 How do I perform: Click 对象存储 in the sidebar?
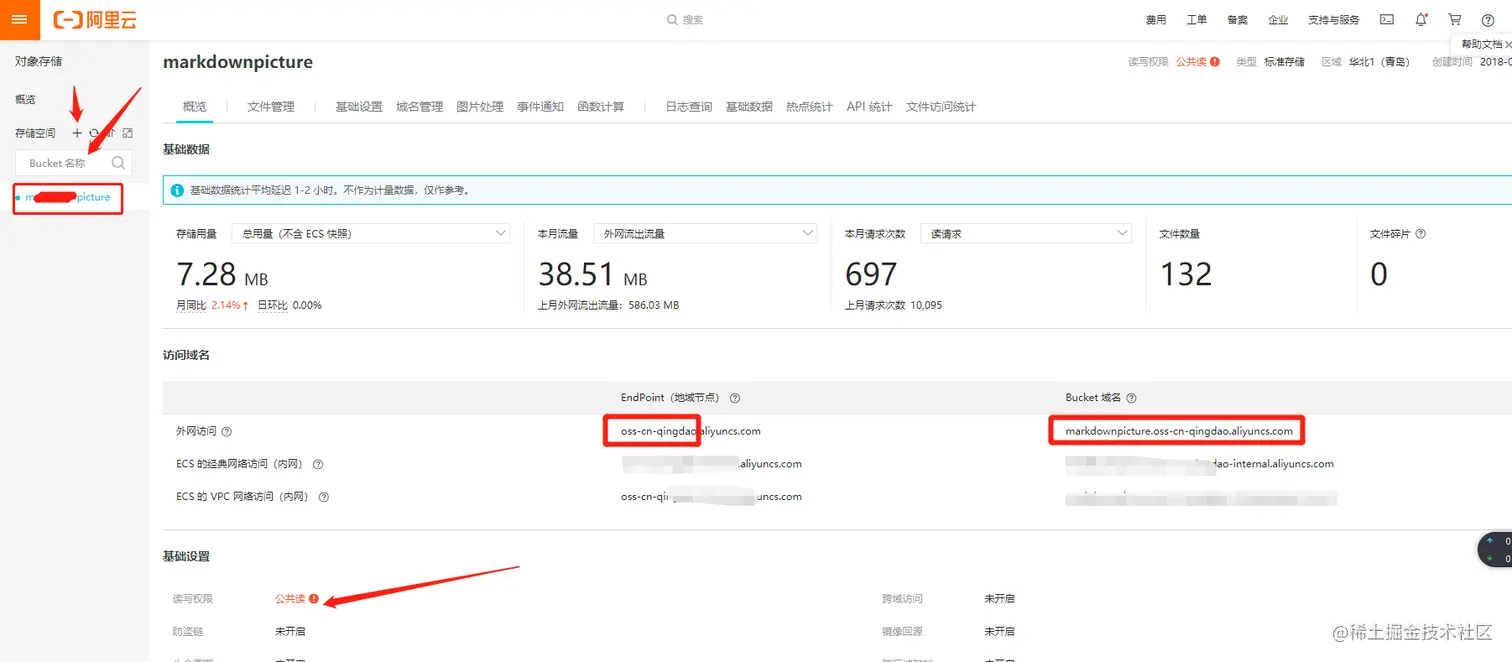pos(38,61)
